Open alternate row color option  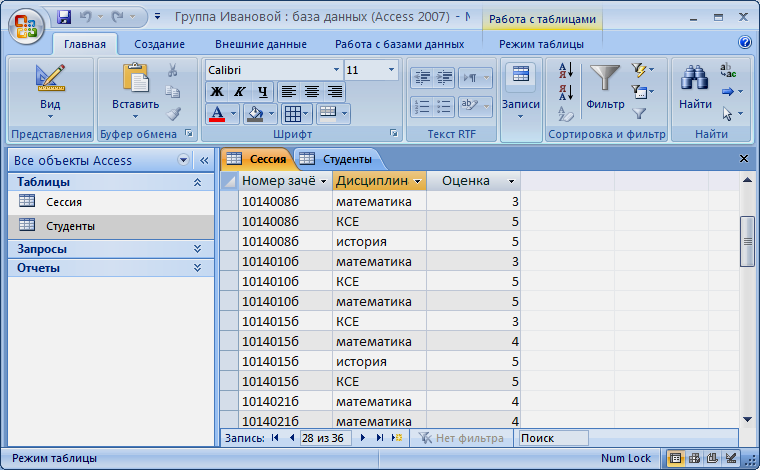[x=333, y=113]
